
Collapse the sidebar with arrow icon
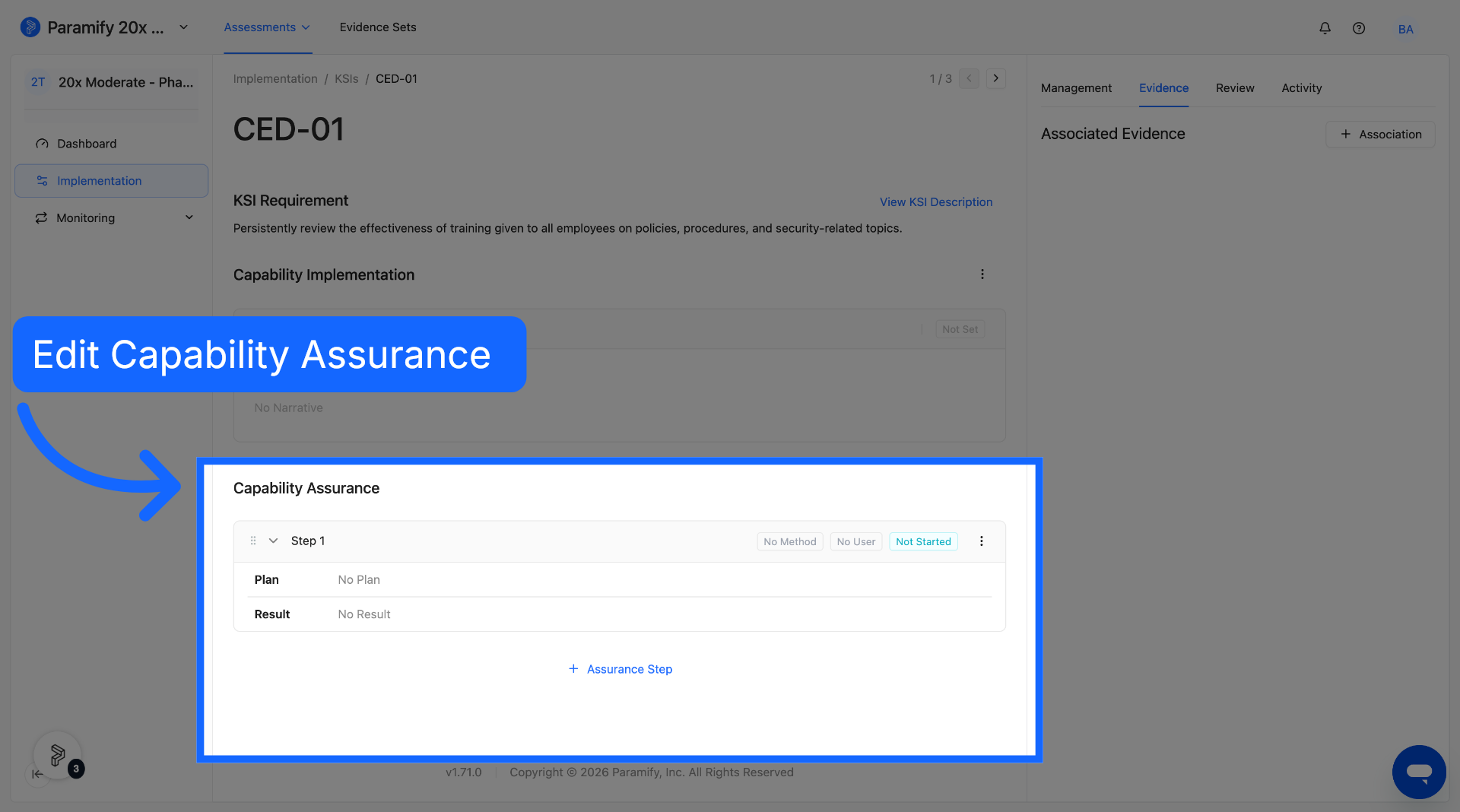pos(37,774)
